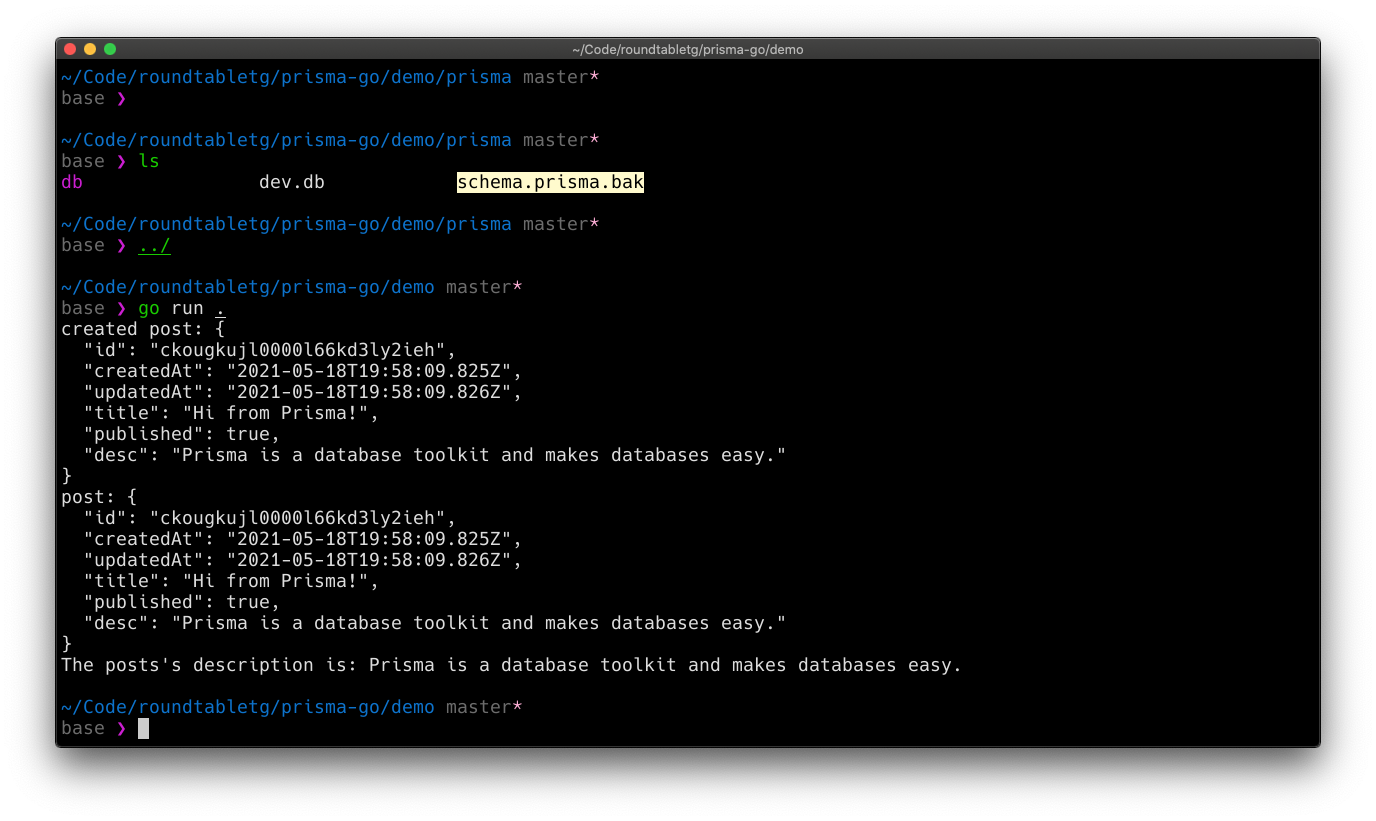Click the yellow minimize window button
1376x821 pixels.
click(90, 49)
